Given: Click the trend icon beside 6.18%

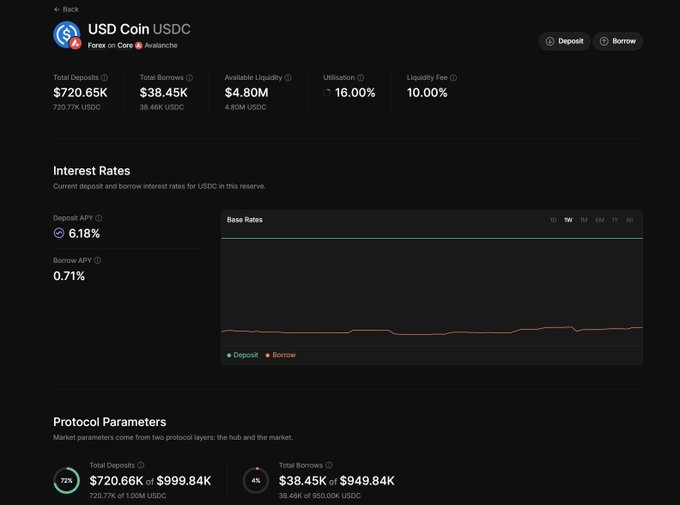Looking at the screenshot, I should 59,233.
